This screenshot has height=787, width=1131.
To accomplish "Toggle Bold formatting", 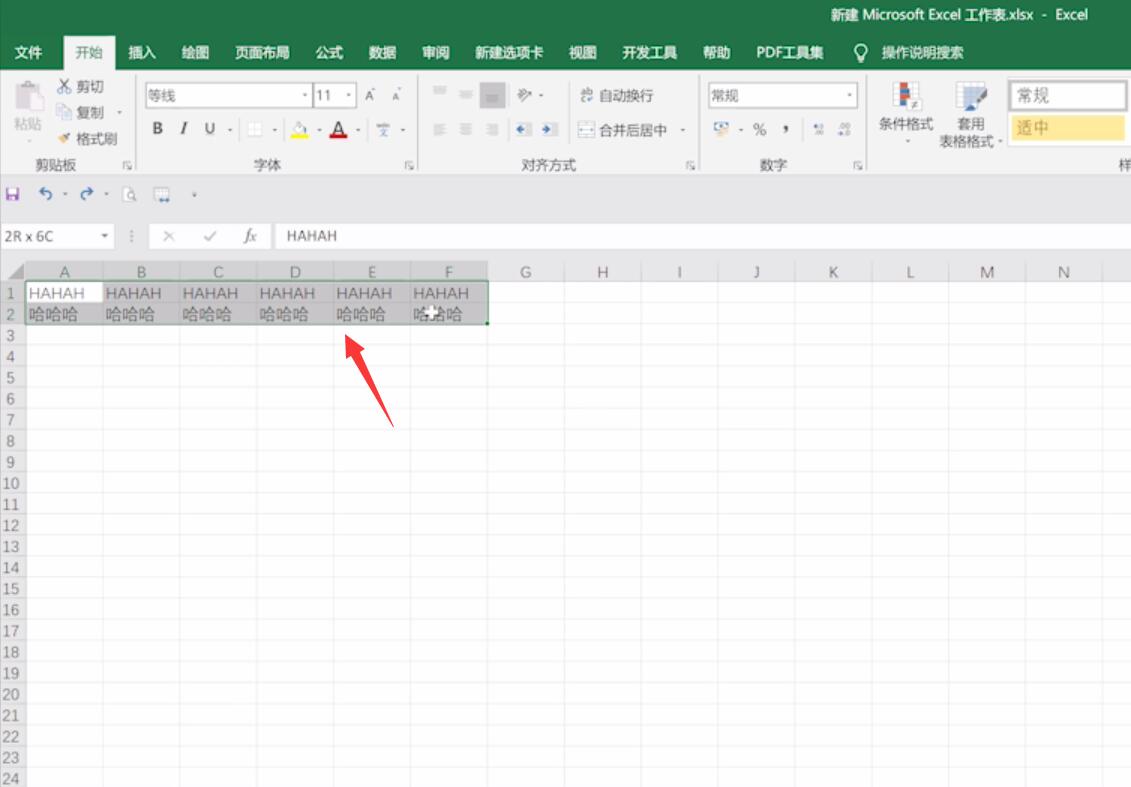I will [158, 129].
